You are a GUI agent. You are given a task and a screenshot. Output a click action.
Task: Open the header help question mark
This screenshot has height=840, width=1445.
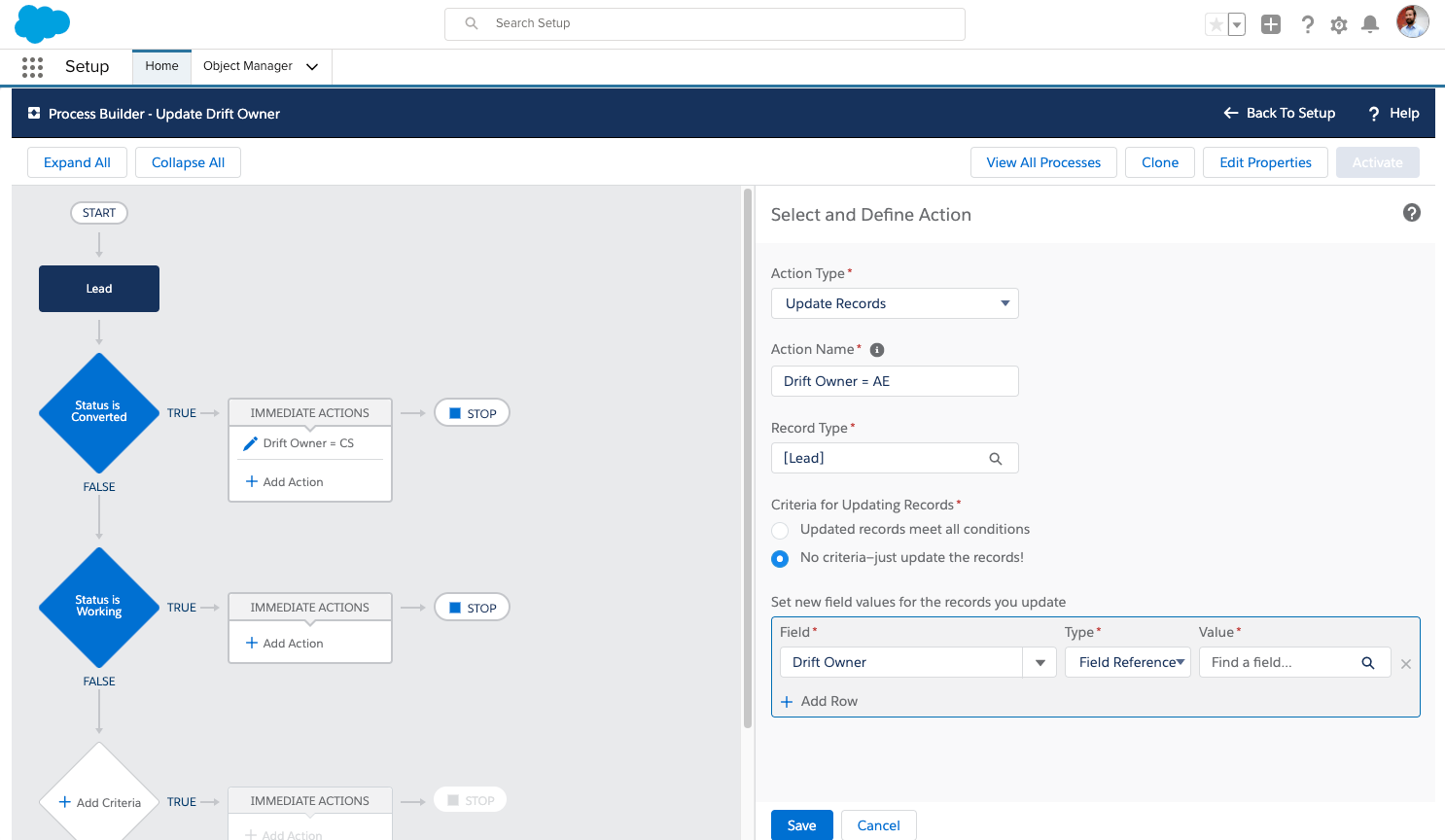(x=1308, y=24)
